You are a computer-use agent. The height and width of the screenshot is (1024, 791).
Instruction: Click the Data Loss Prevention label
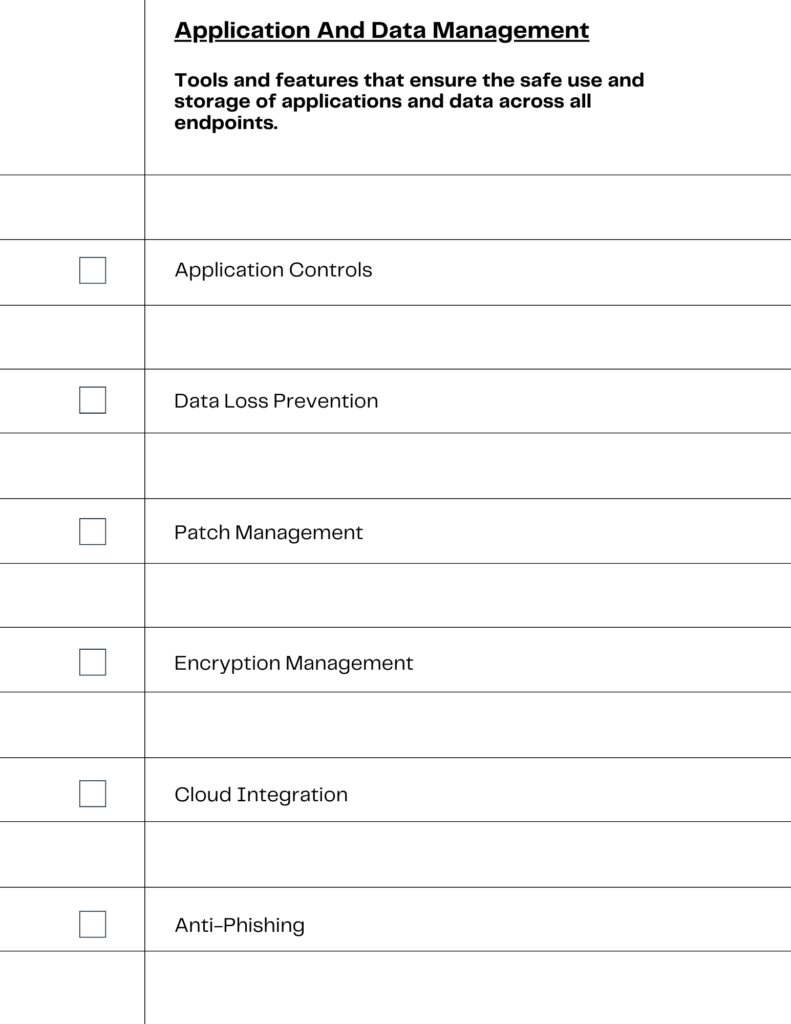tap(276, 401)
